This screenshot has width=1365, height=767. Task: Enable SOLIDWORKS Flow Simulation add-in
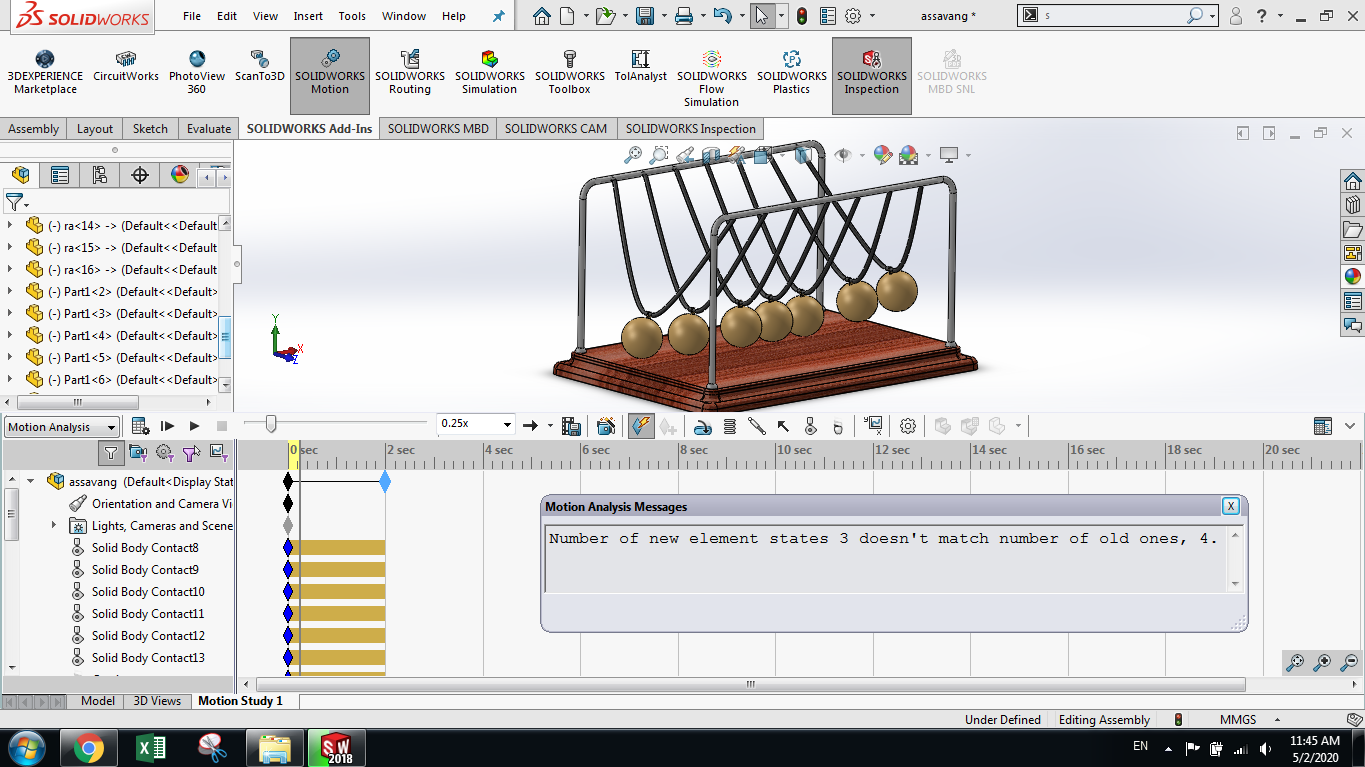(x=712, y=76)
